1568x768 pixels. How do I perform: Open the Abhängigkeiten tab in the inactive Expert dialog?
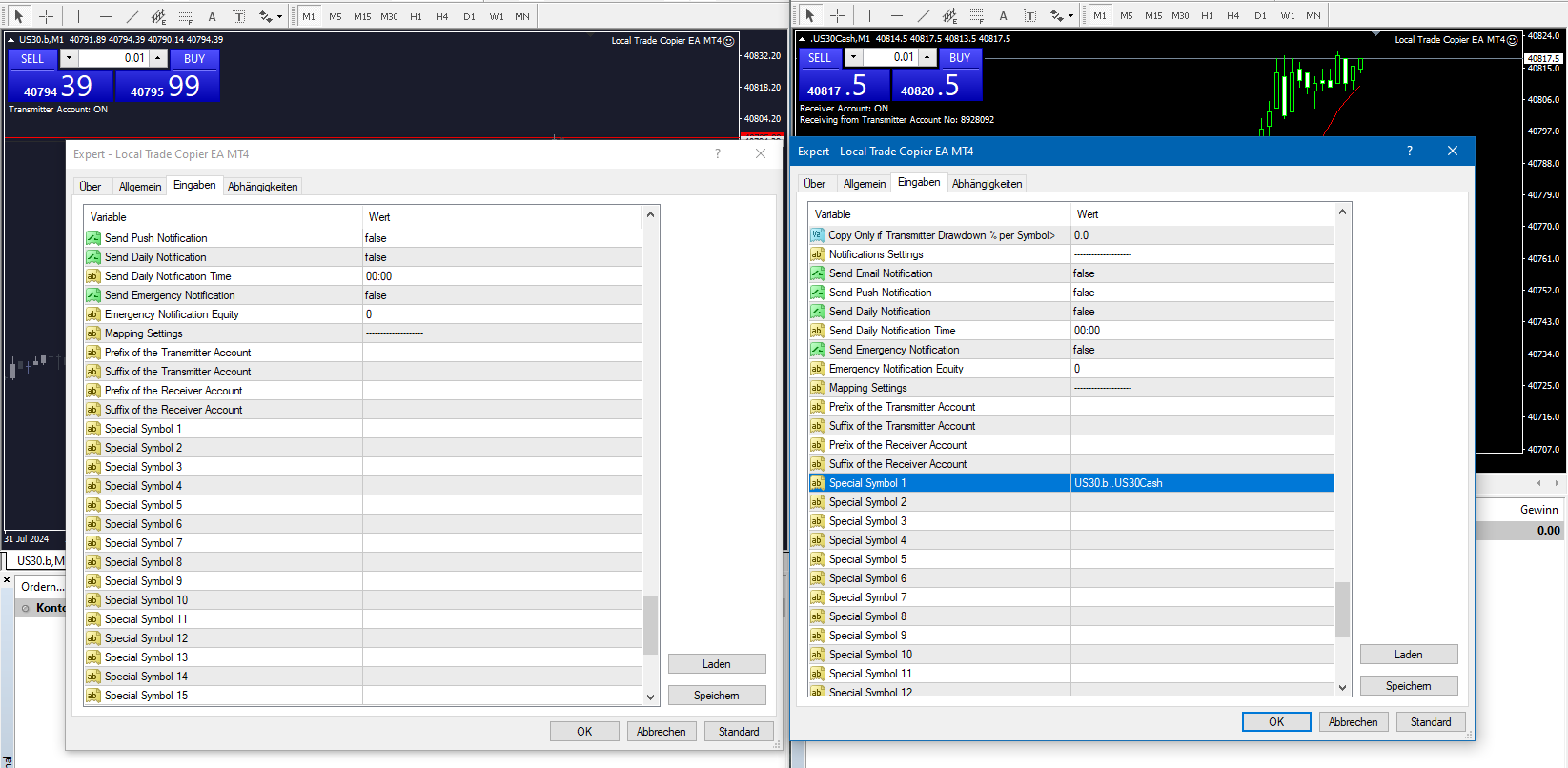(x=262, y=187)
